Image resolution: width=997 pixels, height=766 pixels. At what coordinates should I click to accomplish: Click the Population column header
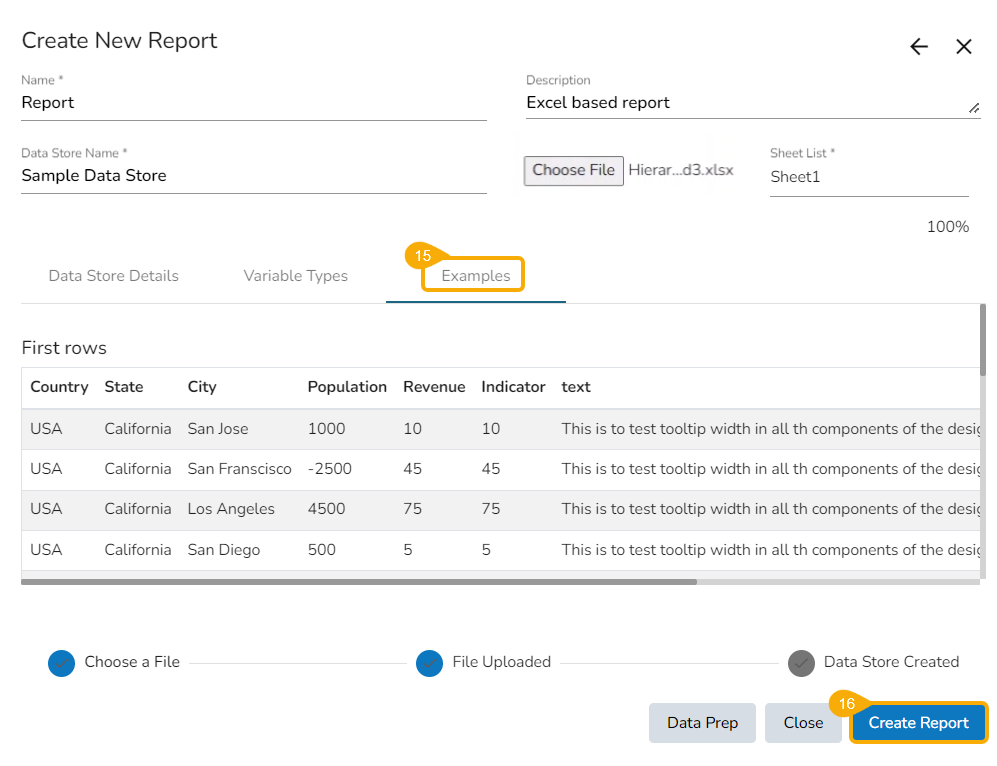pos(346,387)
